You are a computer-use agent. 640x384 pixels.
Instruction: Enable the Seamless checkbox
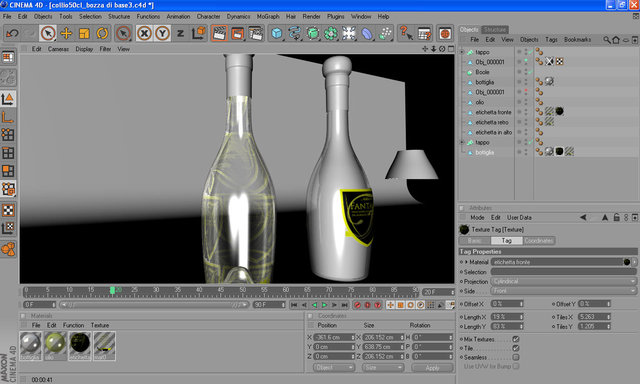516,357
